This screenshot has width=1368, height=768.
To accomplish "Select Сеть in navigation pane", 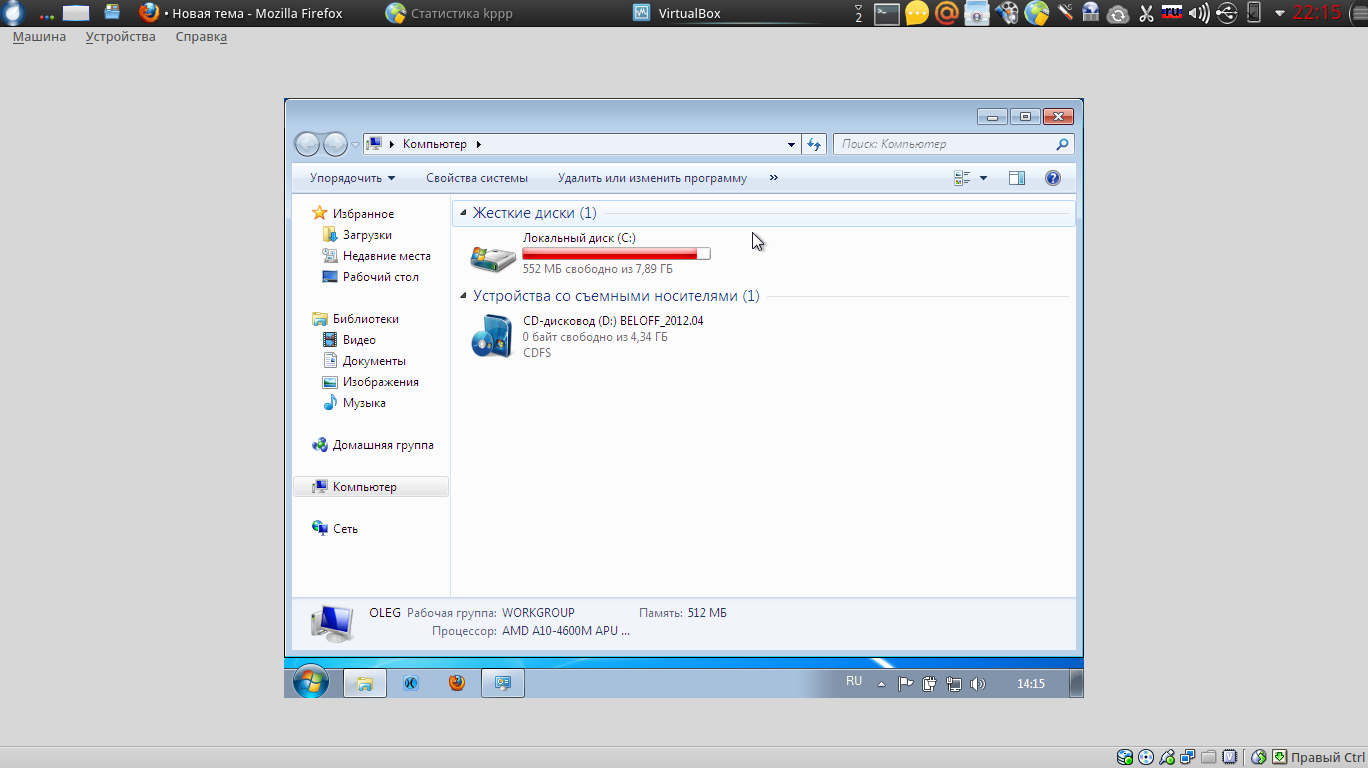I will [x=345, y=528].
